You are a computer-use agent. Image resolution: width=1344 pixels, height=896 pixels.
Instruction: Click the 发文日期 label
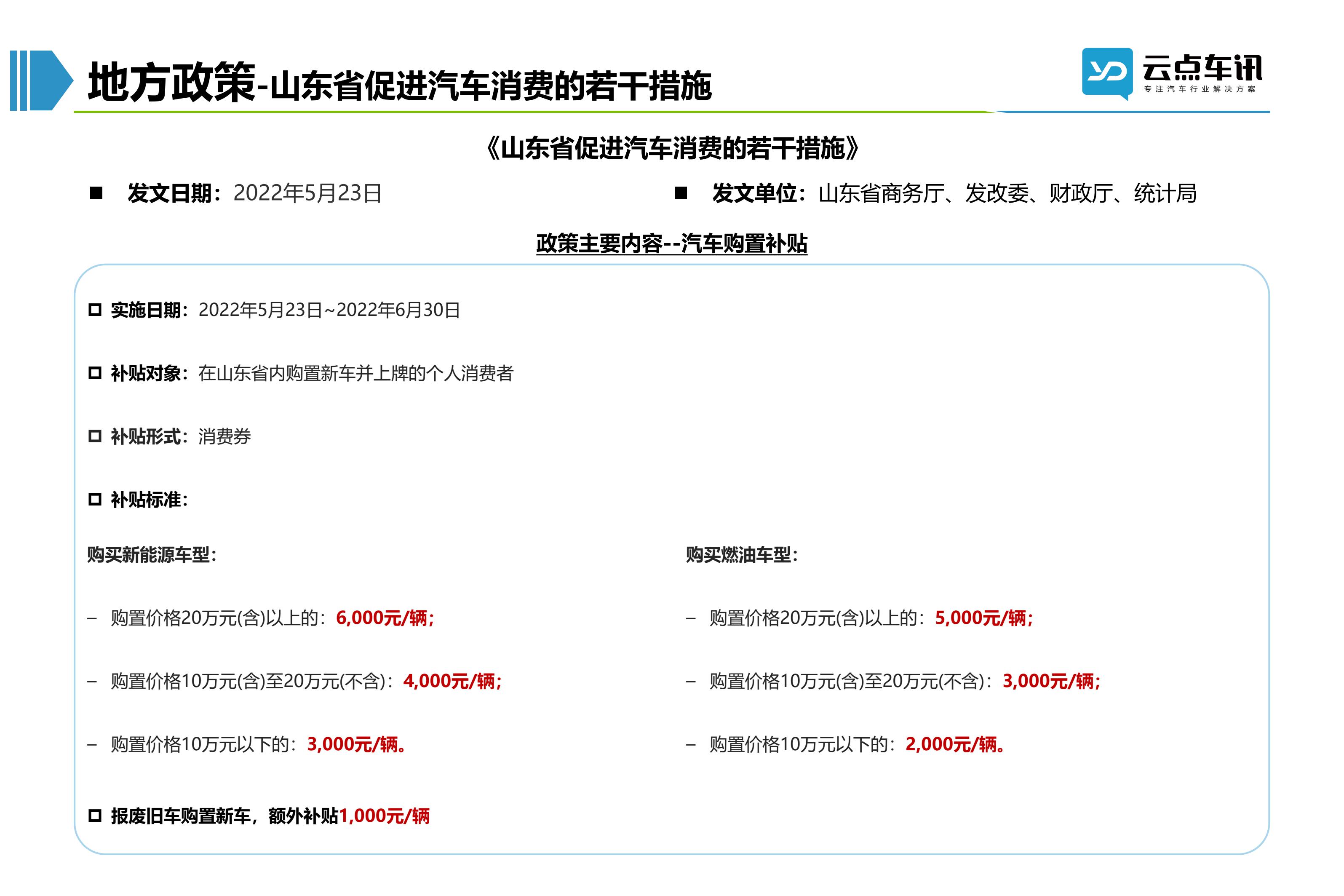pos(174,193)
